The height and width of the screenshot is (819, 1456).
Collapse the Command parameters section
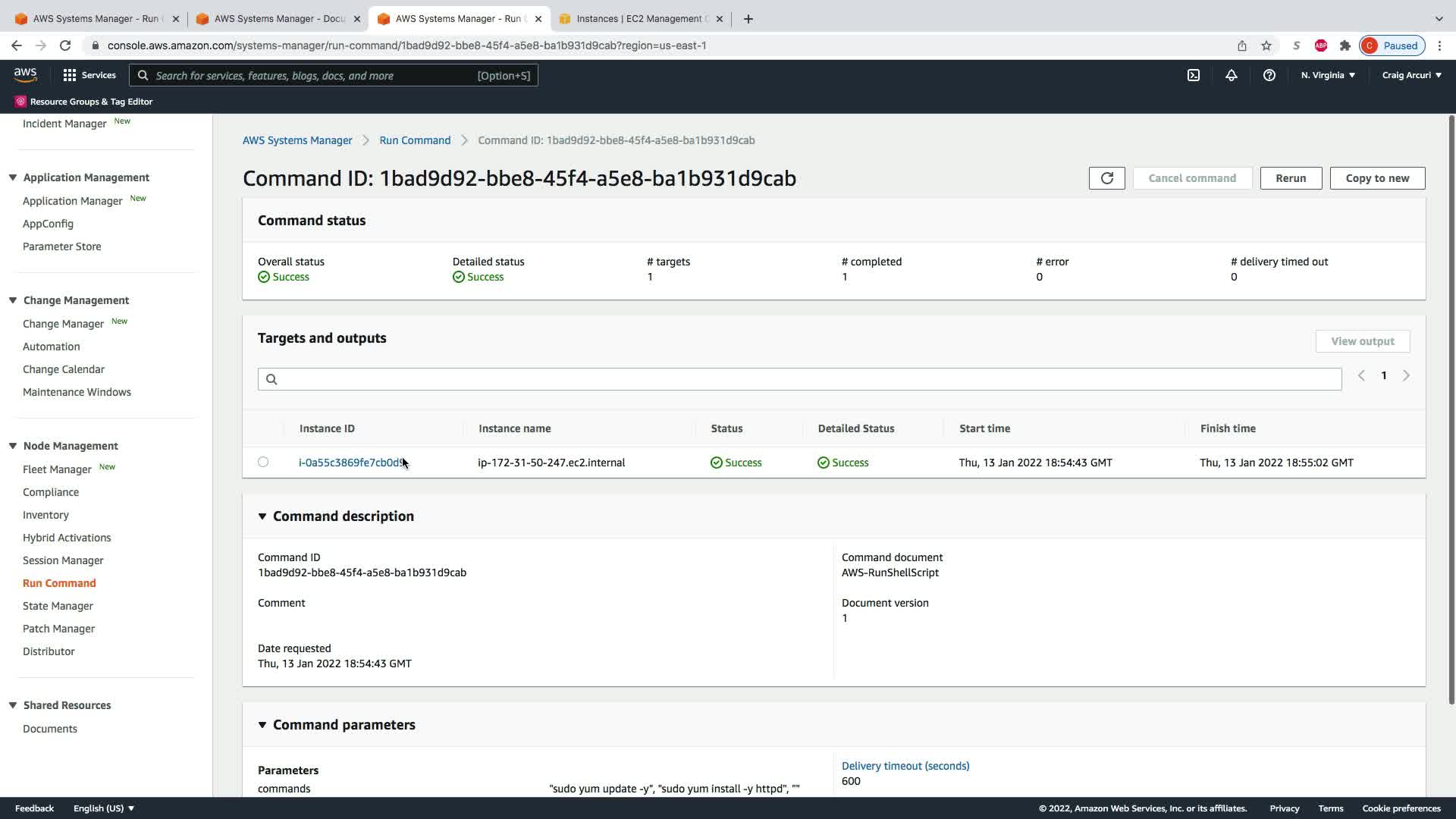pos(262,725)
